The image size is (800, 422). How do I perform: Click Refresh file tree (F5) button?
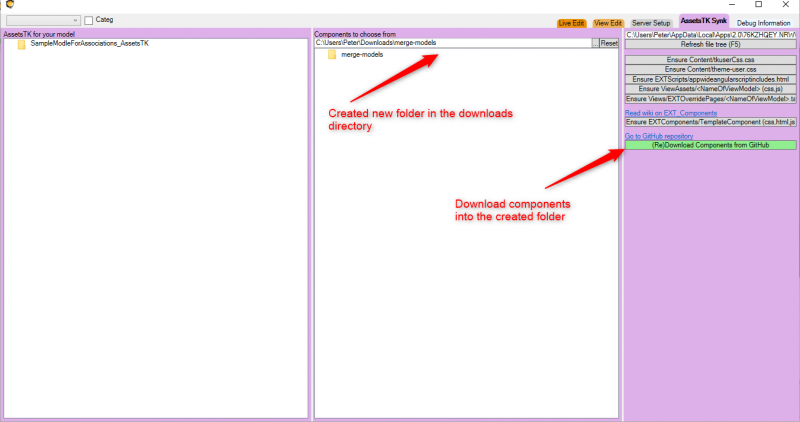tap(710, 44)
